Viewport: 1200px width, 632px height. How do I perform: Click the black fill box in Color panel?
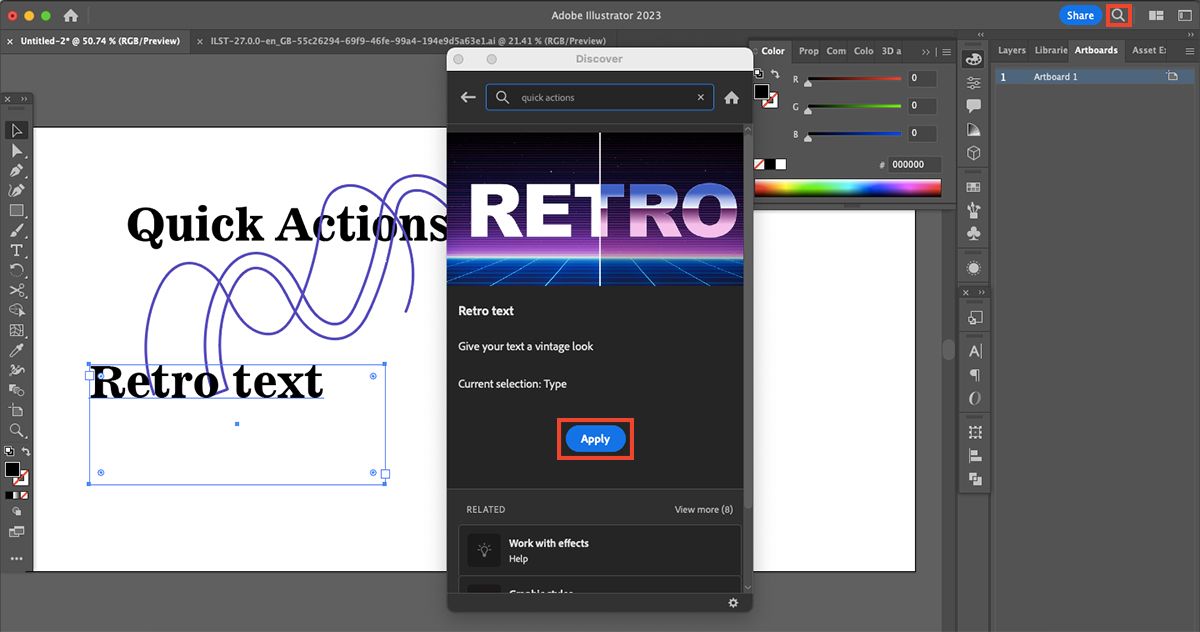761,92
